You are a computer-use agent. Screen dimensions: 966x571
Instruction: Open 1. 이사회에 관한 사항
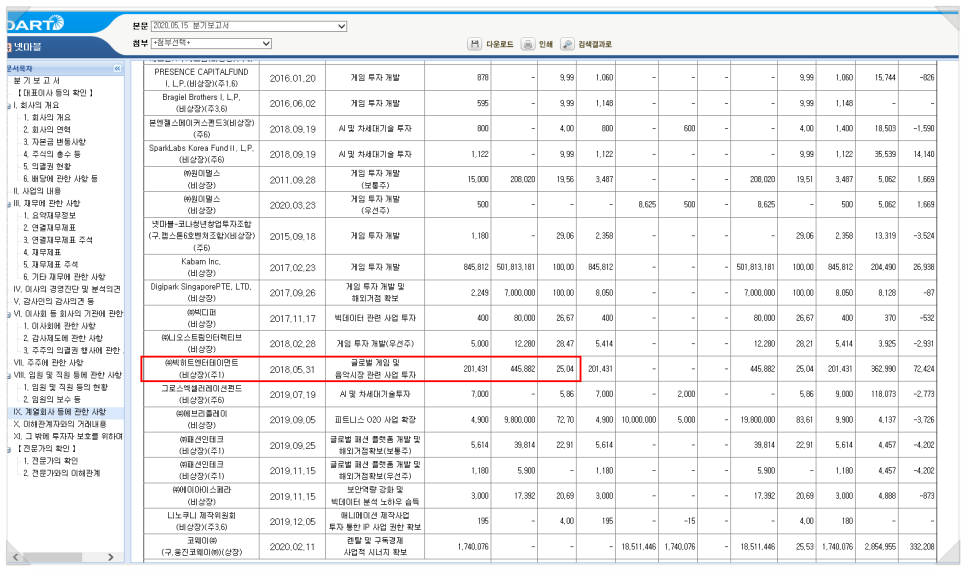coord(59,326)
